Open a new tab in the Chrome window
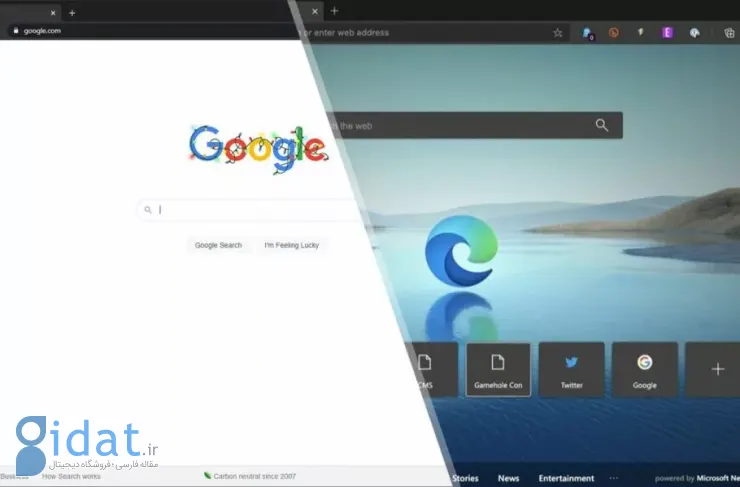740x487 pixels. (72, 13)
